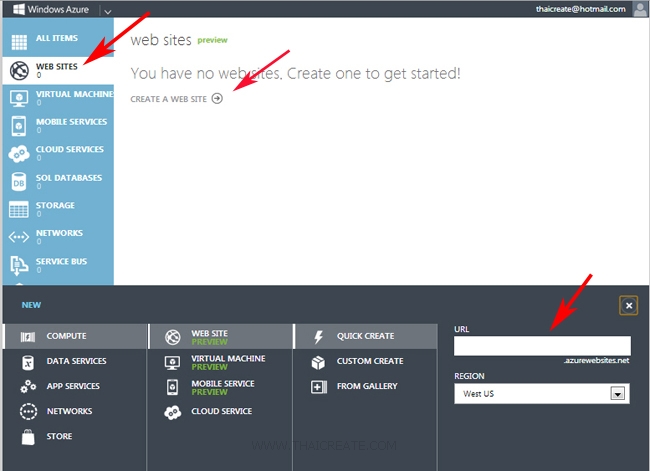Select the MOBILE SERVICE phone icon in NEW panel
This screenshot has width=650, height=471.
(x=172, y=387)
